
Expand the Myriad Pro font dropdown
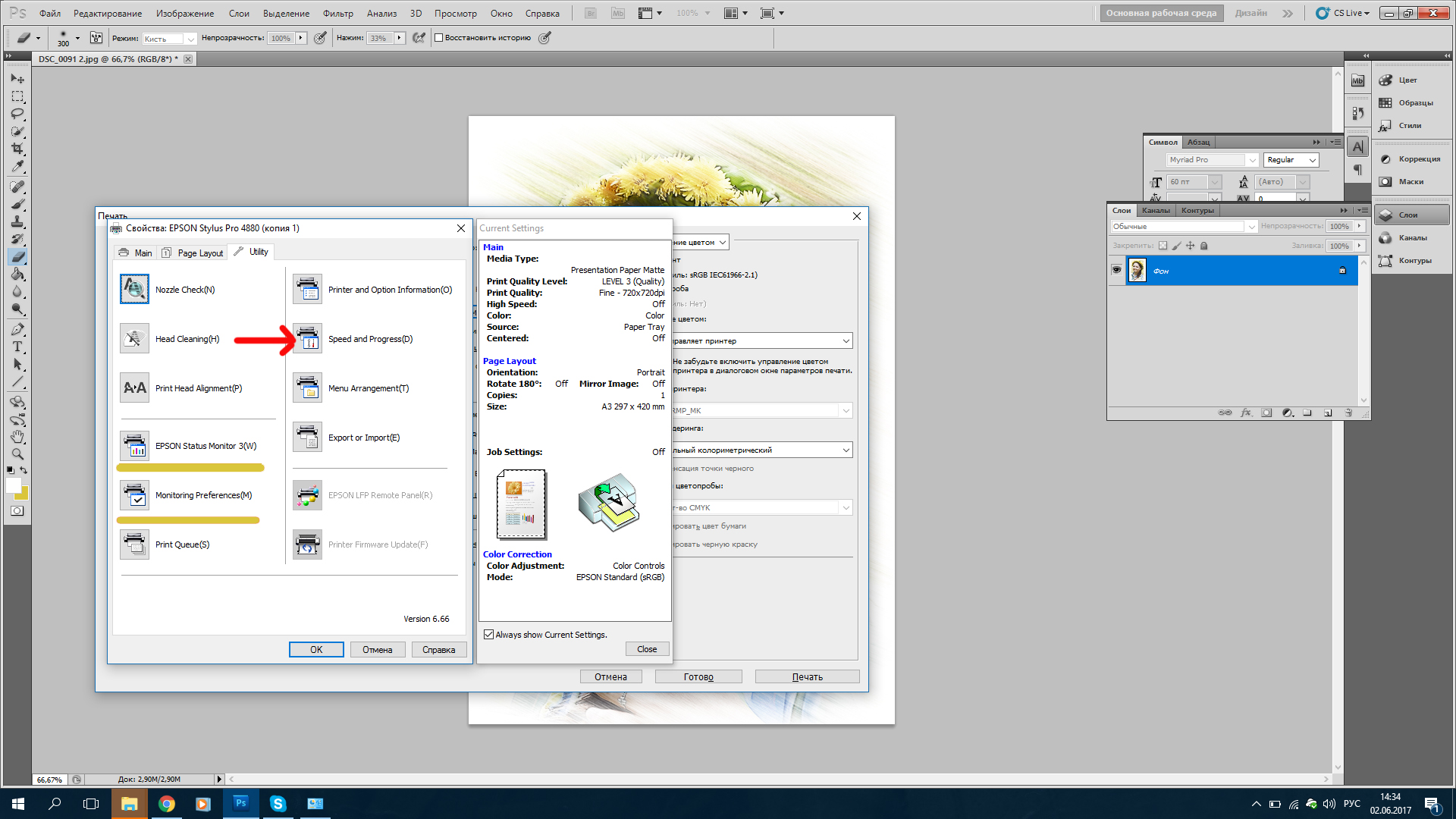1252,160
